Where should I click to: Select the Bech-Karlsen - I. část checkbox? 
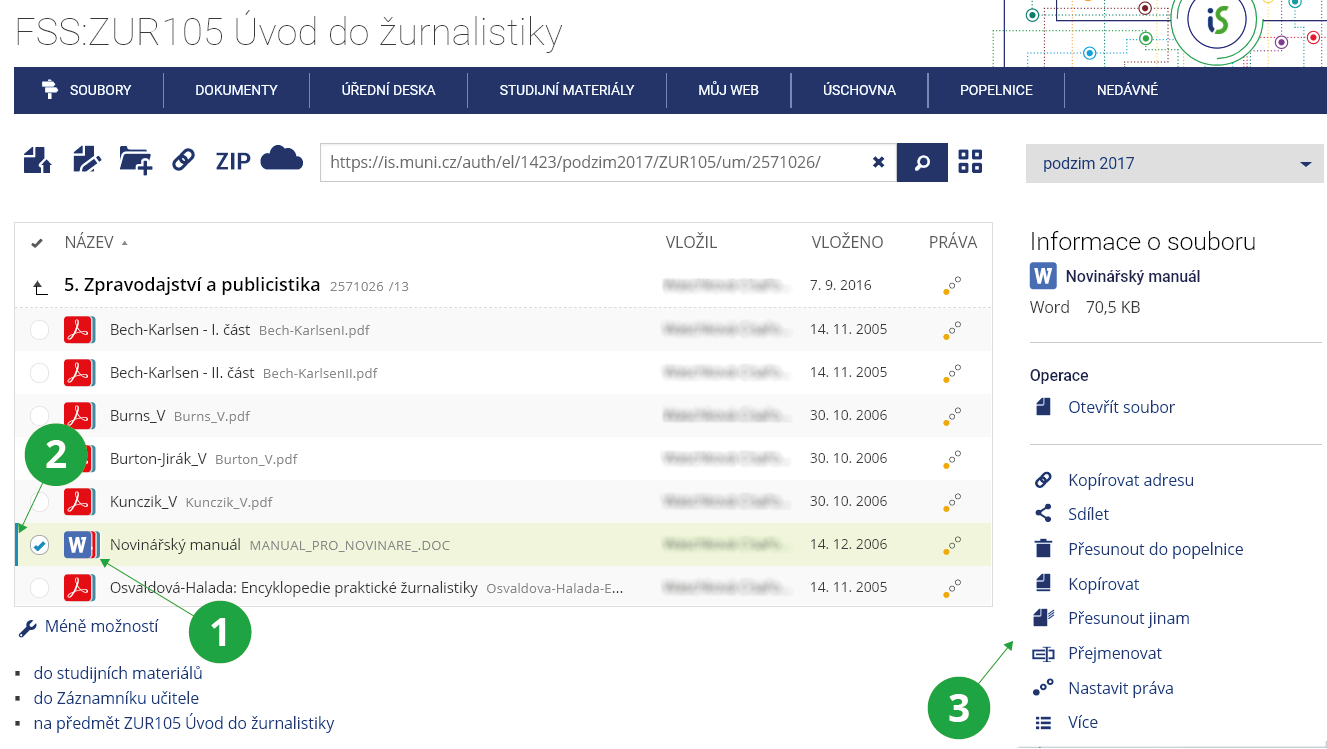click(39, 330)
